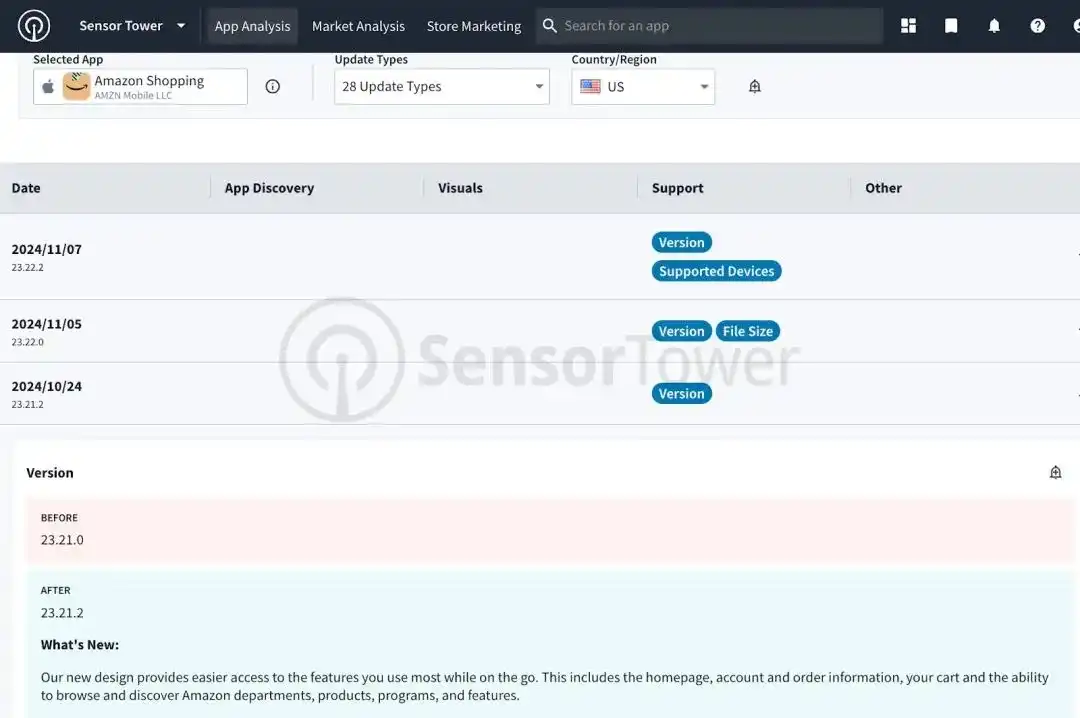Click the search magnifier icon

(550, 26)
